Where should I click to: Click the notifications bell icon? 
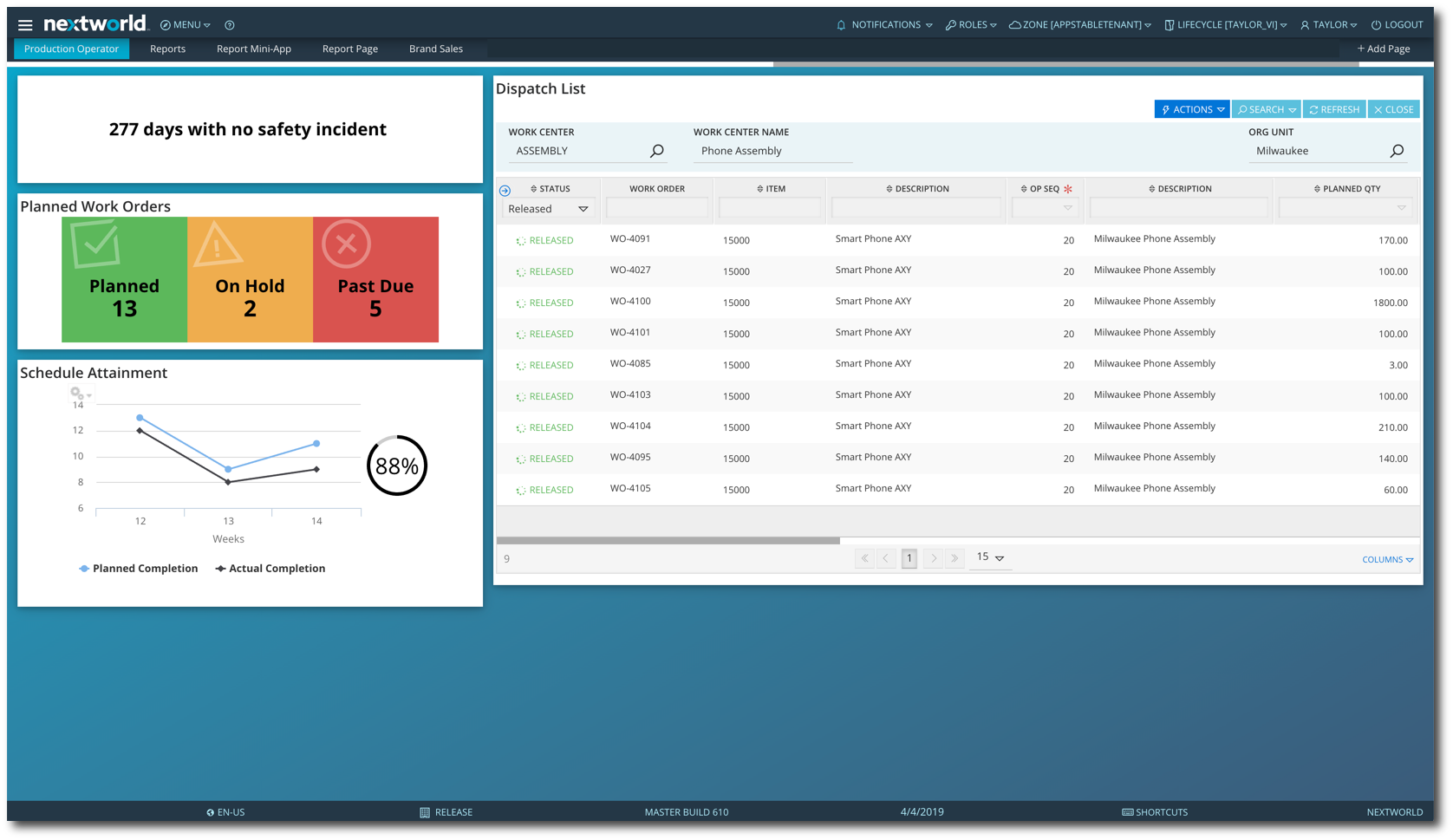pos(841,25)
